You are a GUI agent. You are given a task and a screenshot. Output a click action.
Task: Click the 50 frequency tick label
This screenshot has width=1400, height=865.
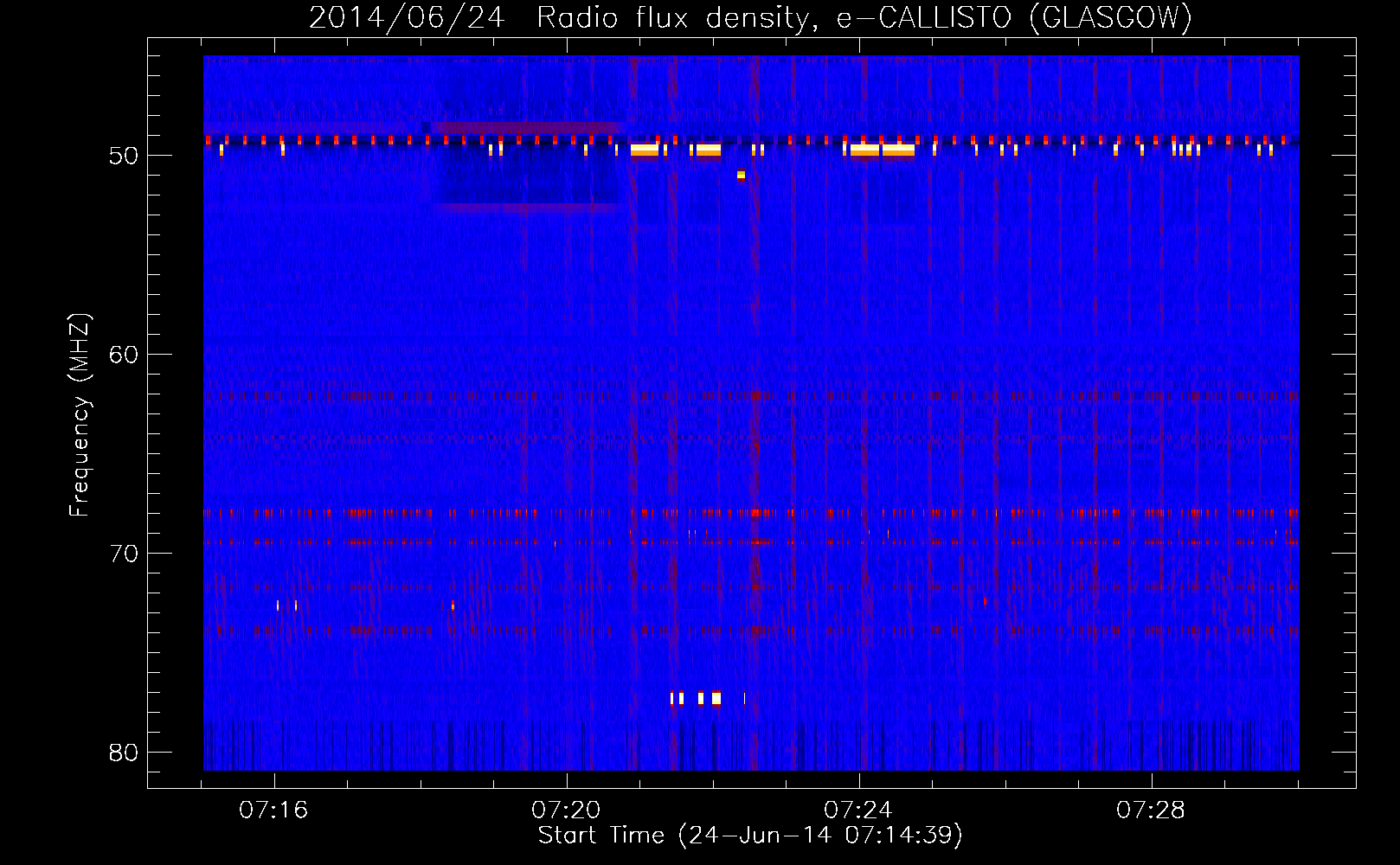click(124, 156)
